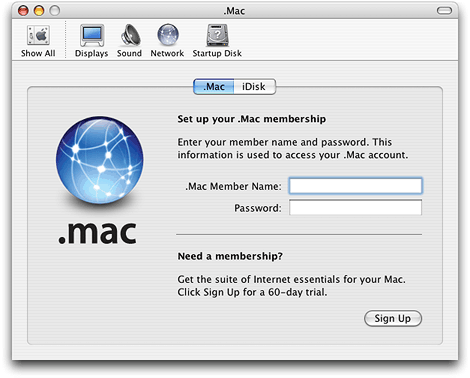Click the toolbar toggle pill button
470x378 pixels.
click(x=444, y=11)
